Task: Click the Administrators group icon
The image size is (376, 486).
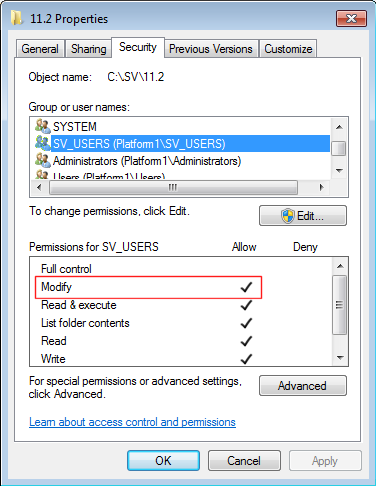Action: coord(43,160)
